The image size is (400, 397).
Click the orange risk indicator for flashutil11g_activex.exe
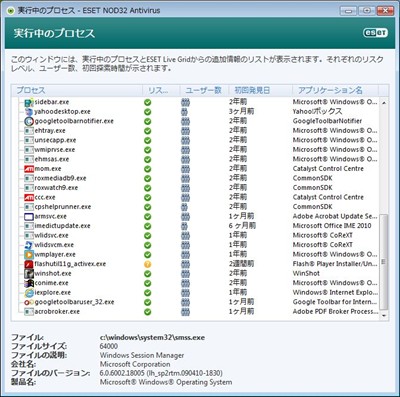click(147, 264)
